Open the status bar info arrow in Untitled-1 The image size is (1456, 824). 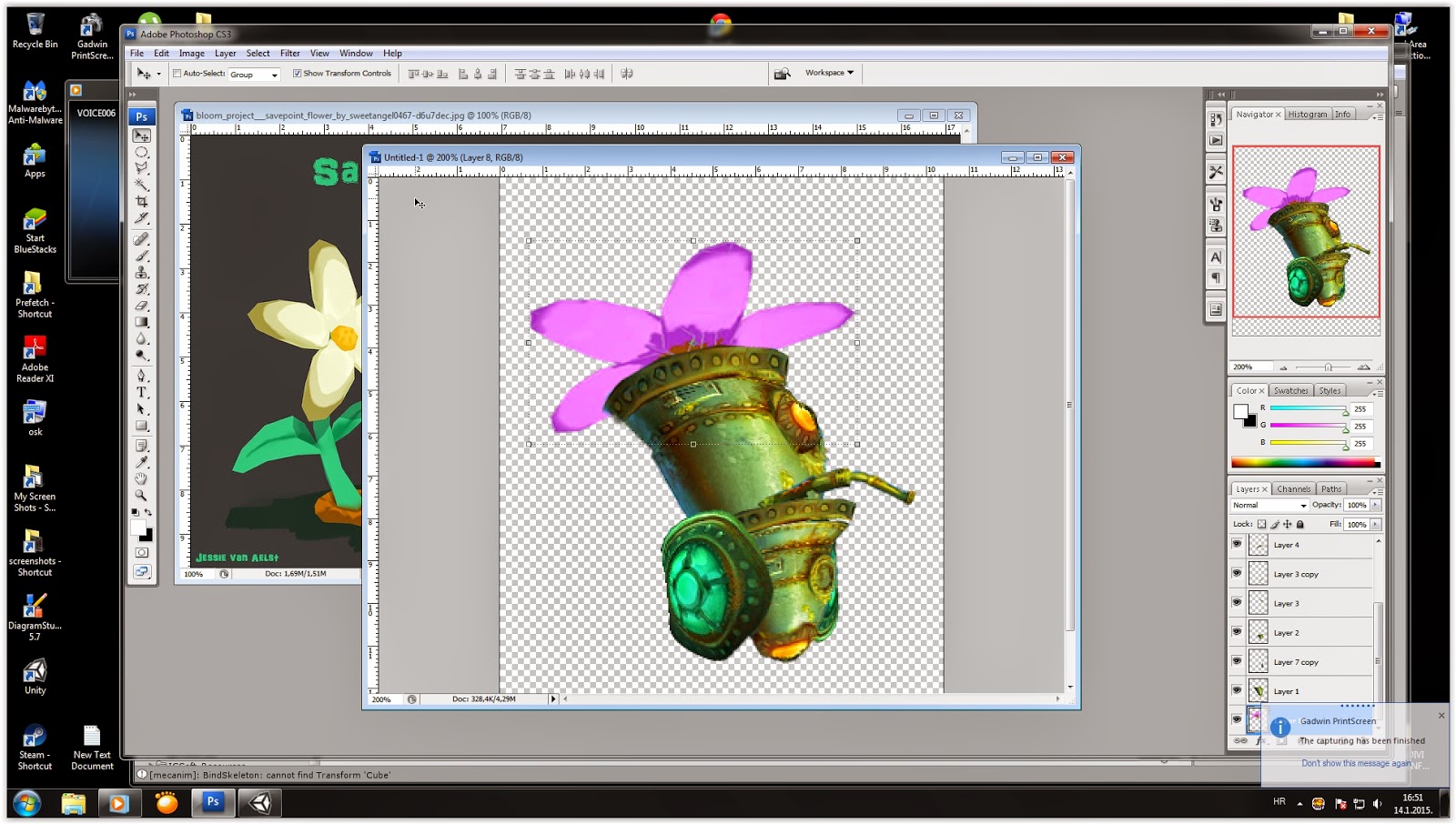click(x=552, y=698)
